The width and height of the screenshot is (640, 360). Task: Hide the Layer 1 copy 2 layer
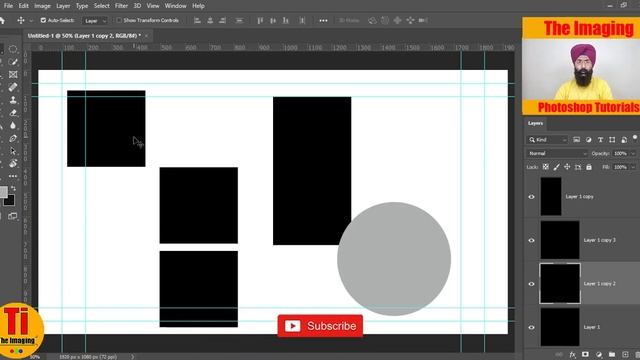tap(531, 284)
